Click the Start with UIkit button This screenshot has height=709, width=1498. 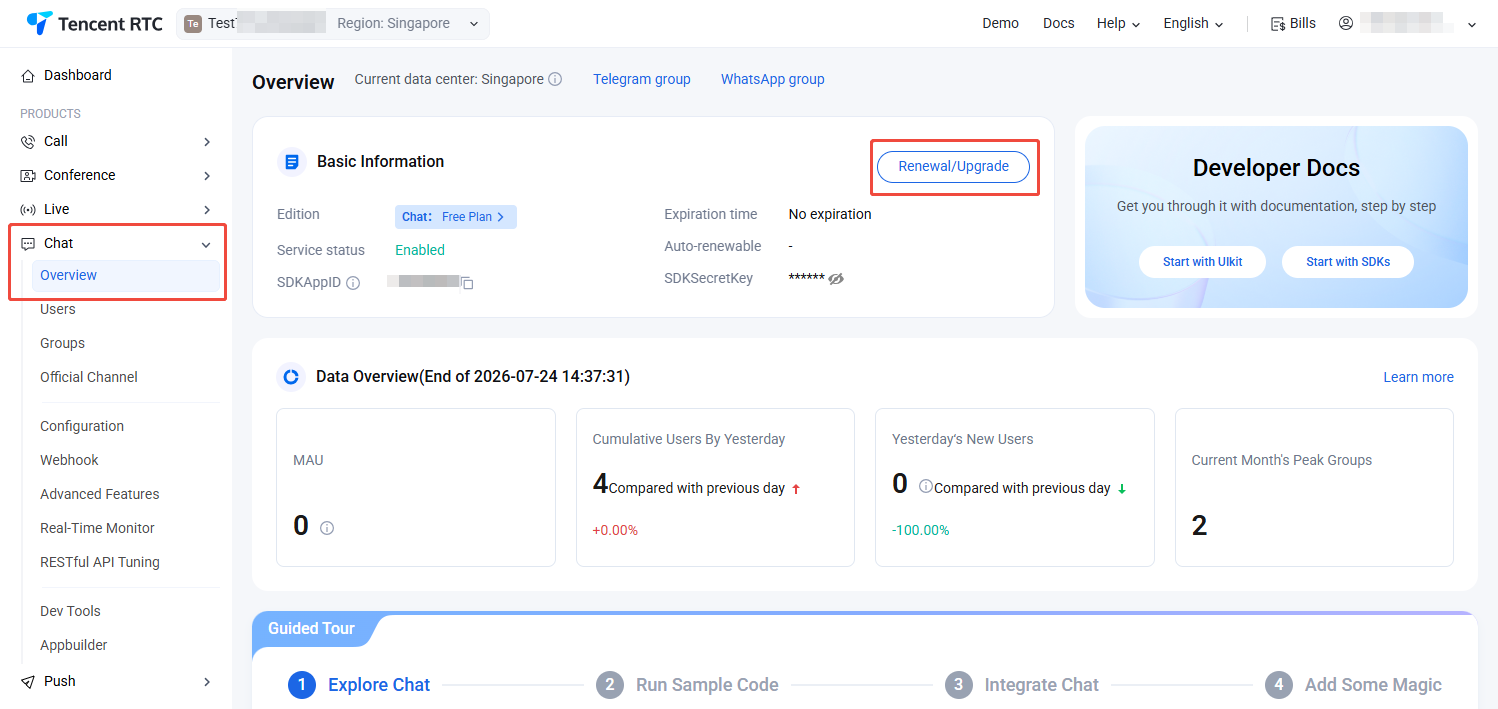pyautogui.click(x=1202, y=262)
